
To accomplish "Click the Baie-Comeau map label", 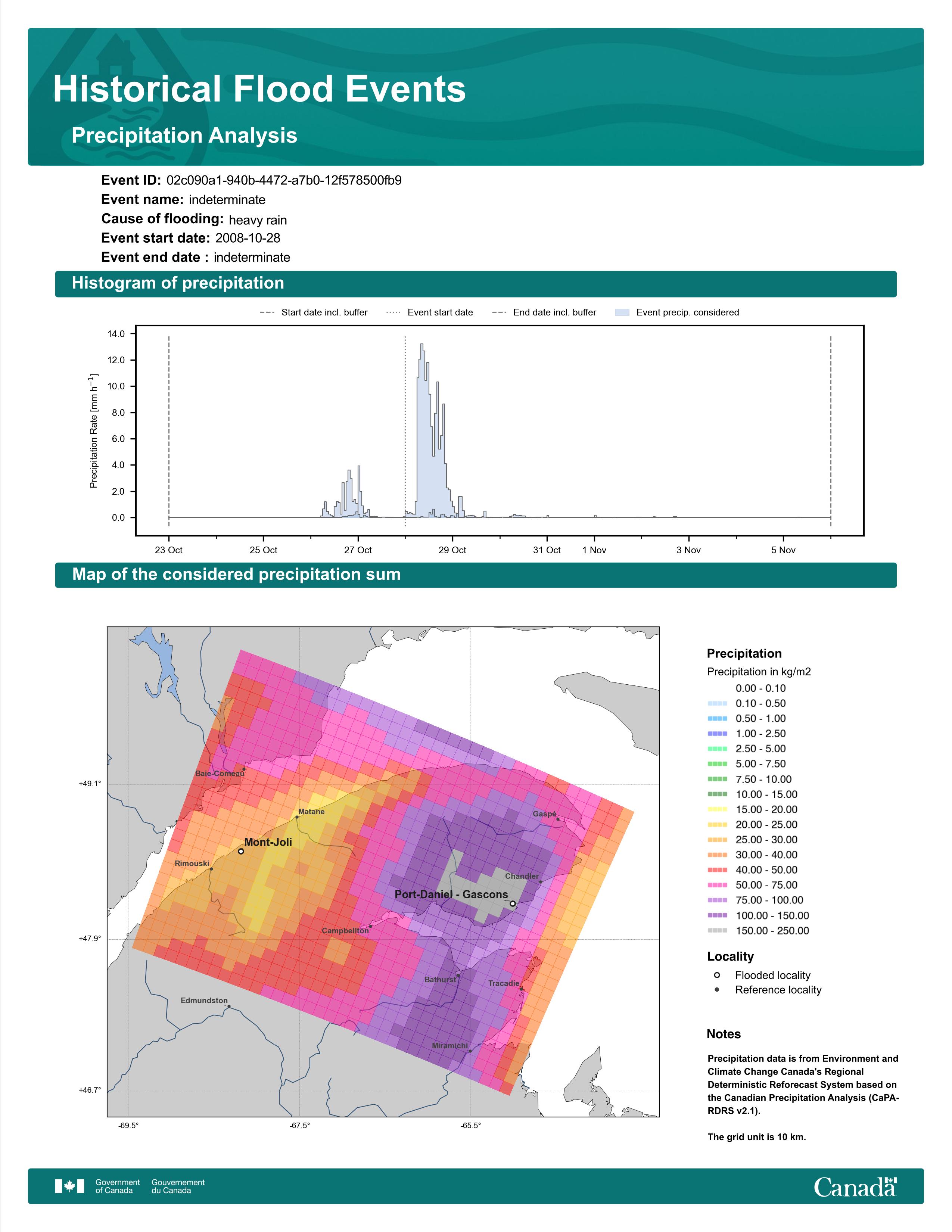I will tap(220, 774).
